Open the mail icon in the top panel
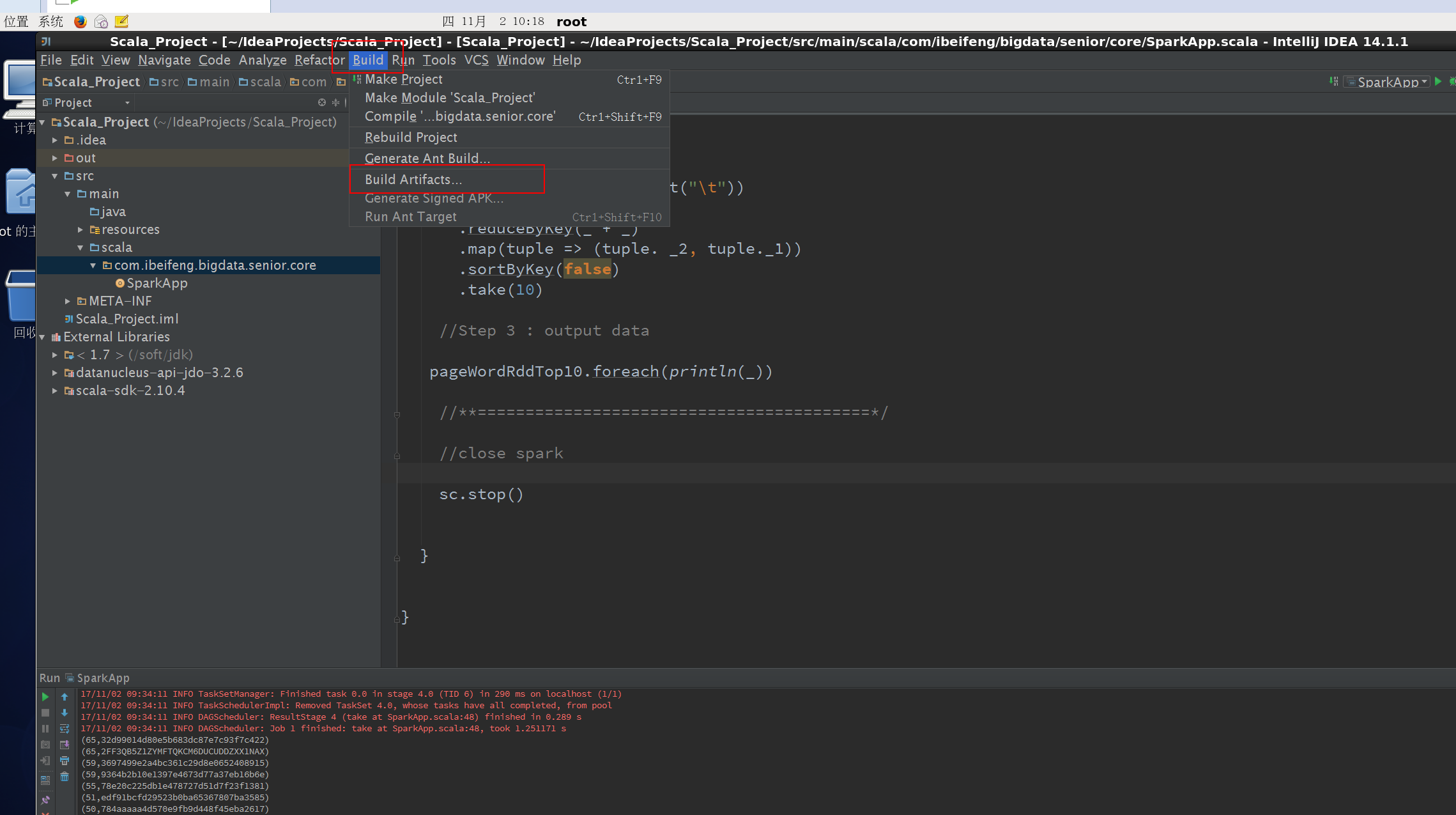The height and width of the screenshot is (815, 1456). click(101, 21)
